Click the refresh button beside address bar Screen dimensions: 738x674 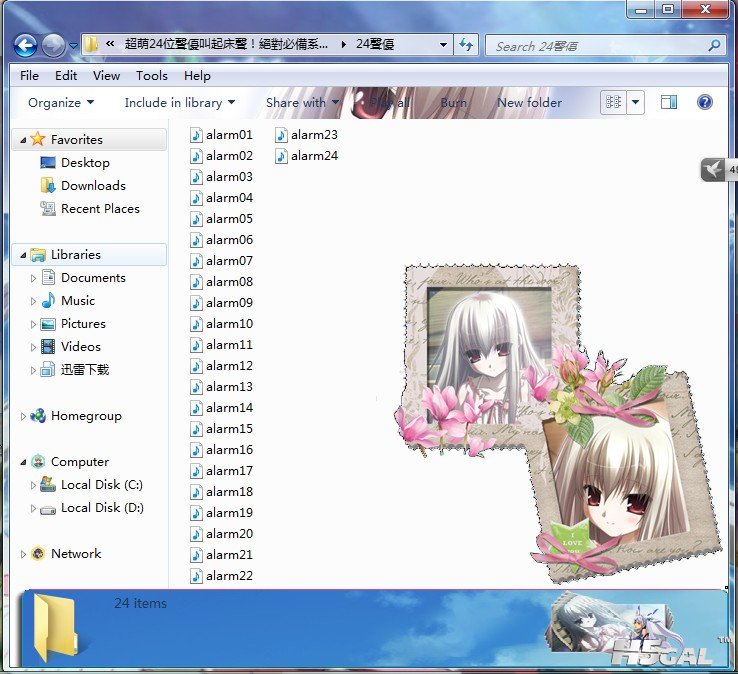pyautogui.click(x=466, y=45)
